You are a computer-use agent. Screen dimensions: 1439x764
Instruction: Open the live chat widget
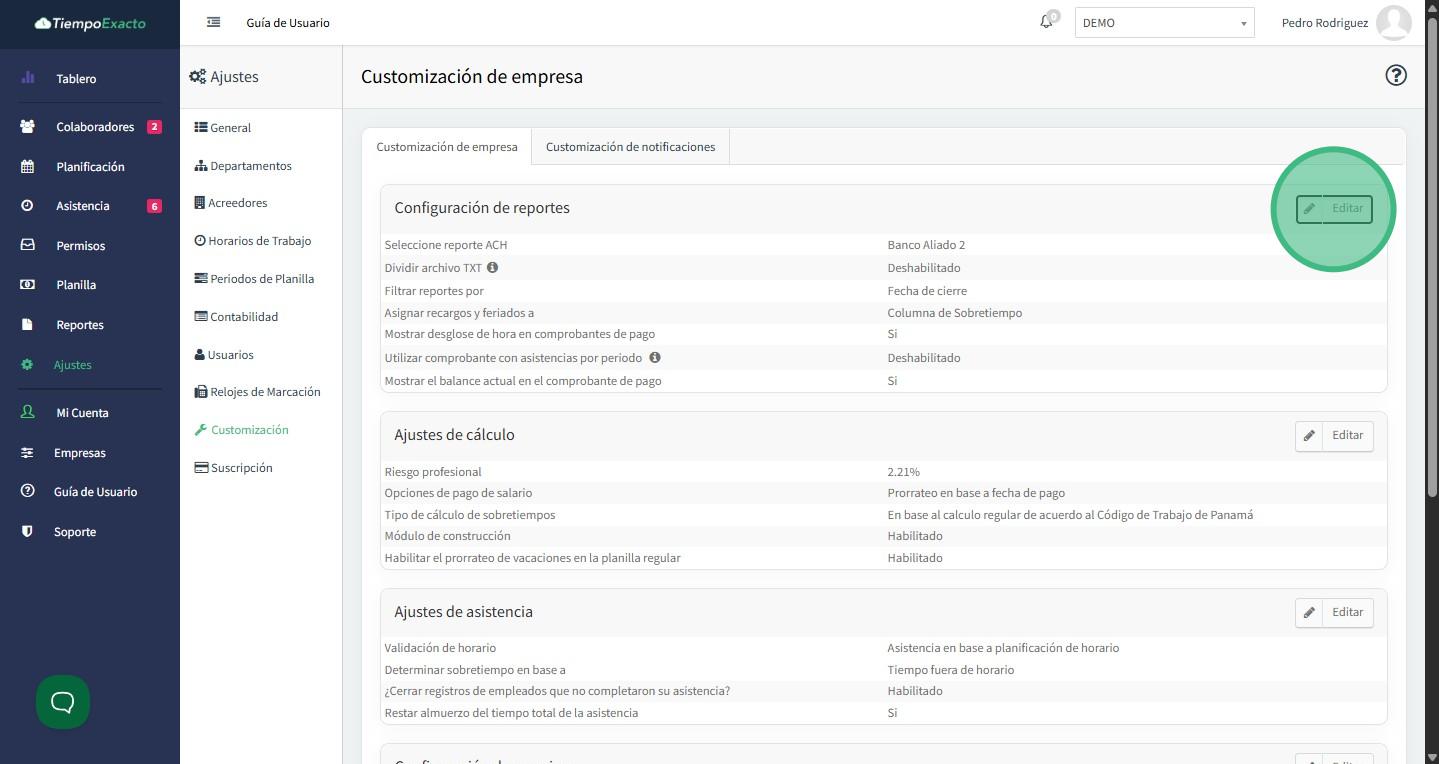click(x=63, y=702)
